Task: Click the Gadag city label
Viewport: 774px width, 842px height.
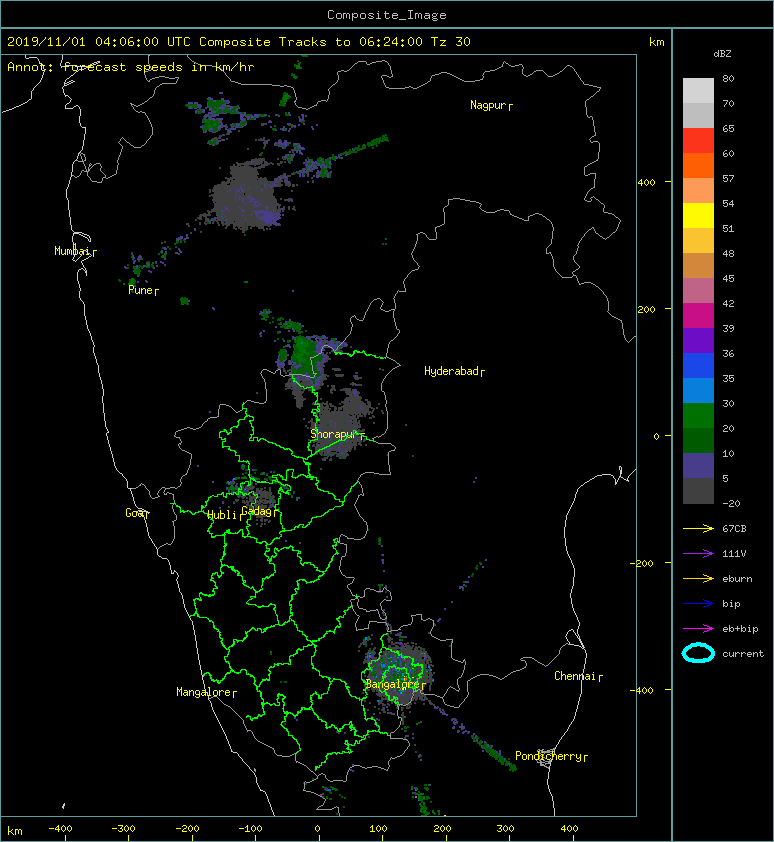Action: pyautogui.click(x=257, y=511)
